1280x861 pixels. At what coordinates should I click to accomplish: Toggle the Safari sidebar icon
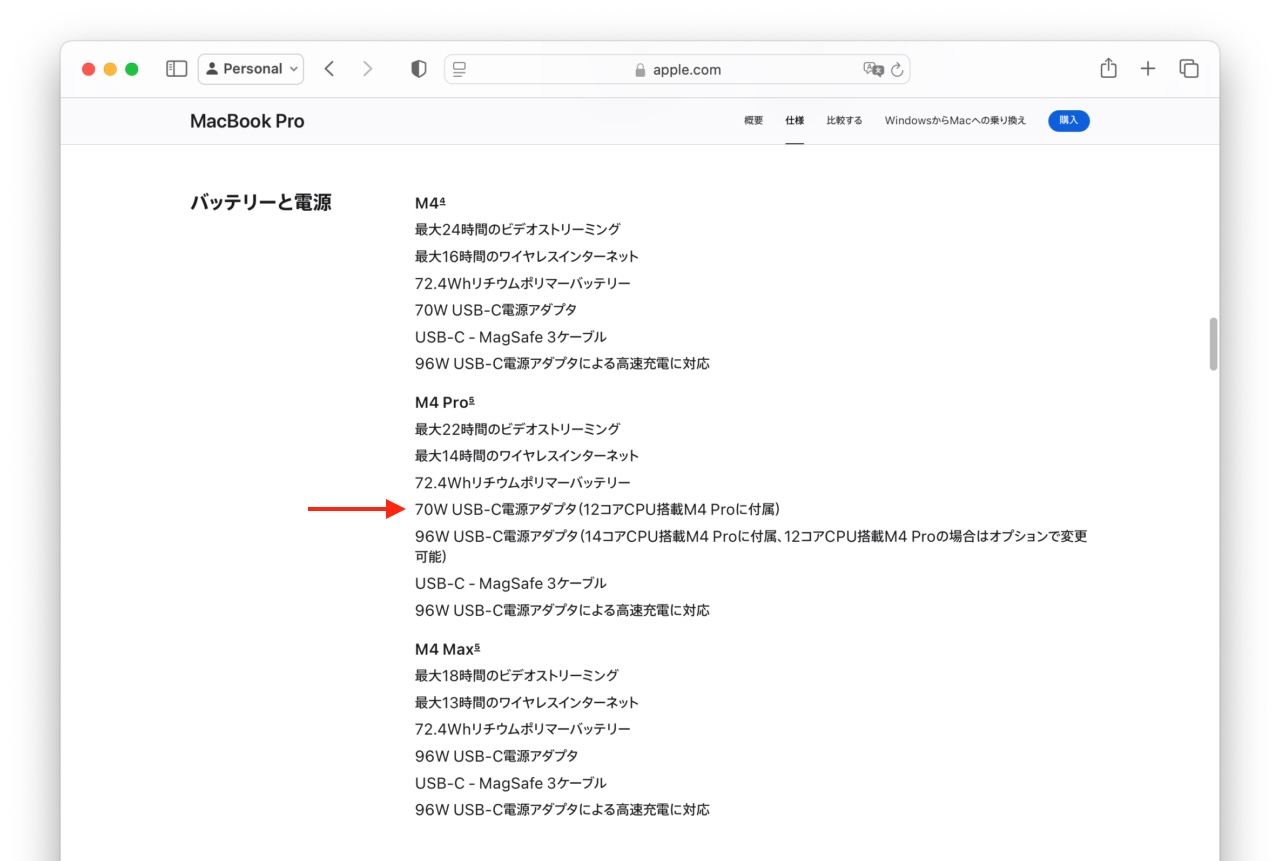tap(176, 69)
